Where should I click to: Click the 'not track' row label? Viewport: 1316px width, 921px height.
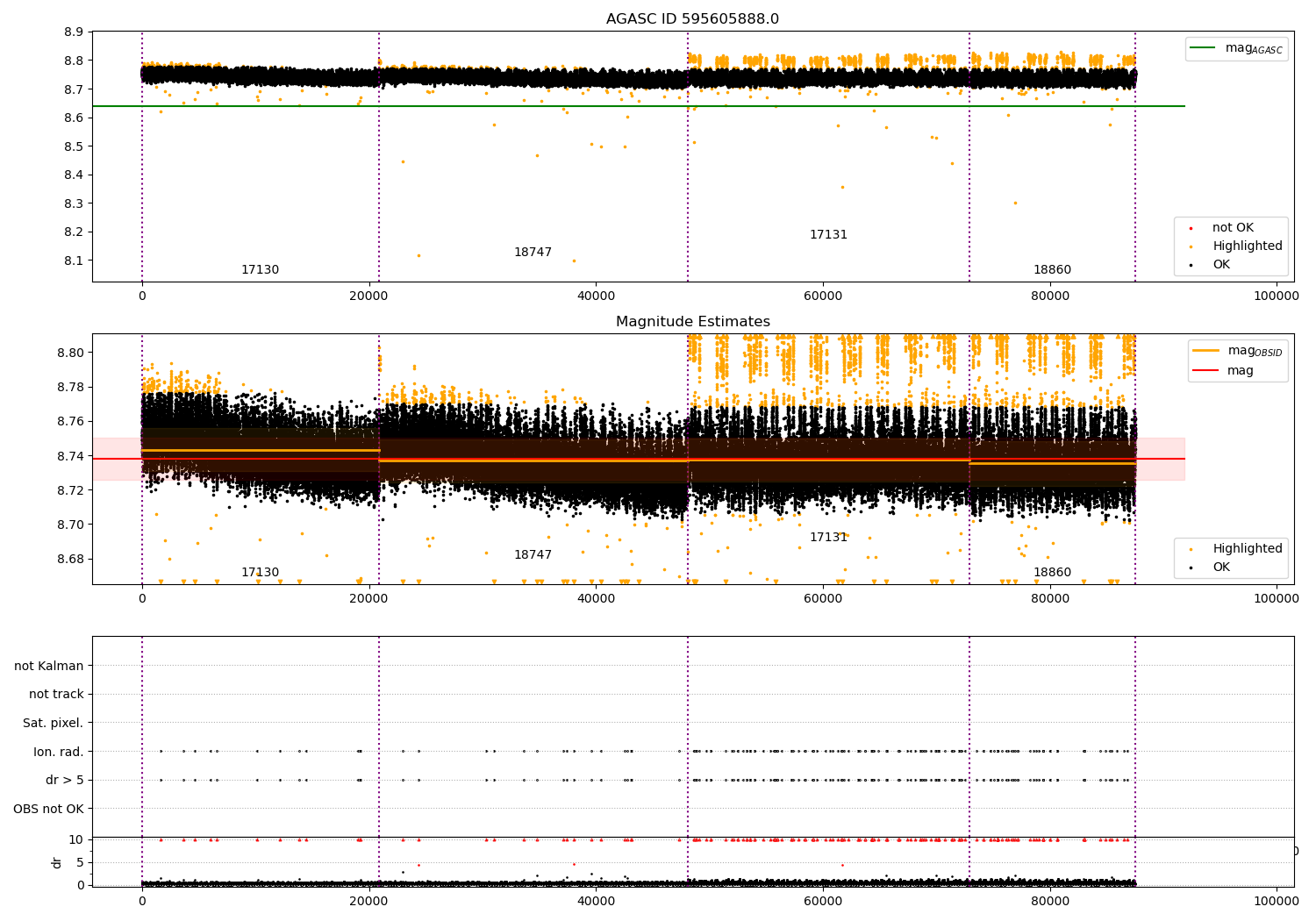point(56,694)
